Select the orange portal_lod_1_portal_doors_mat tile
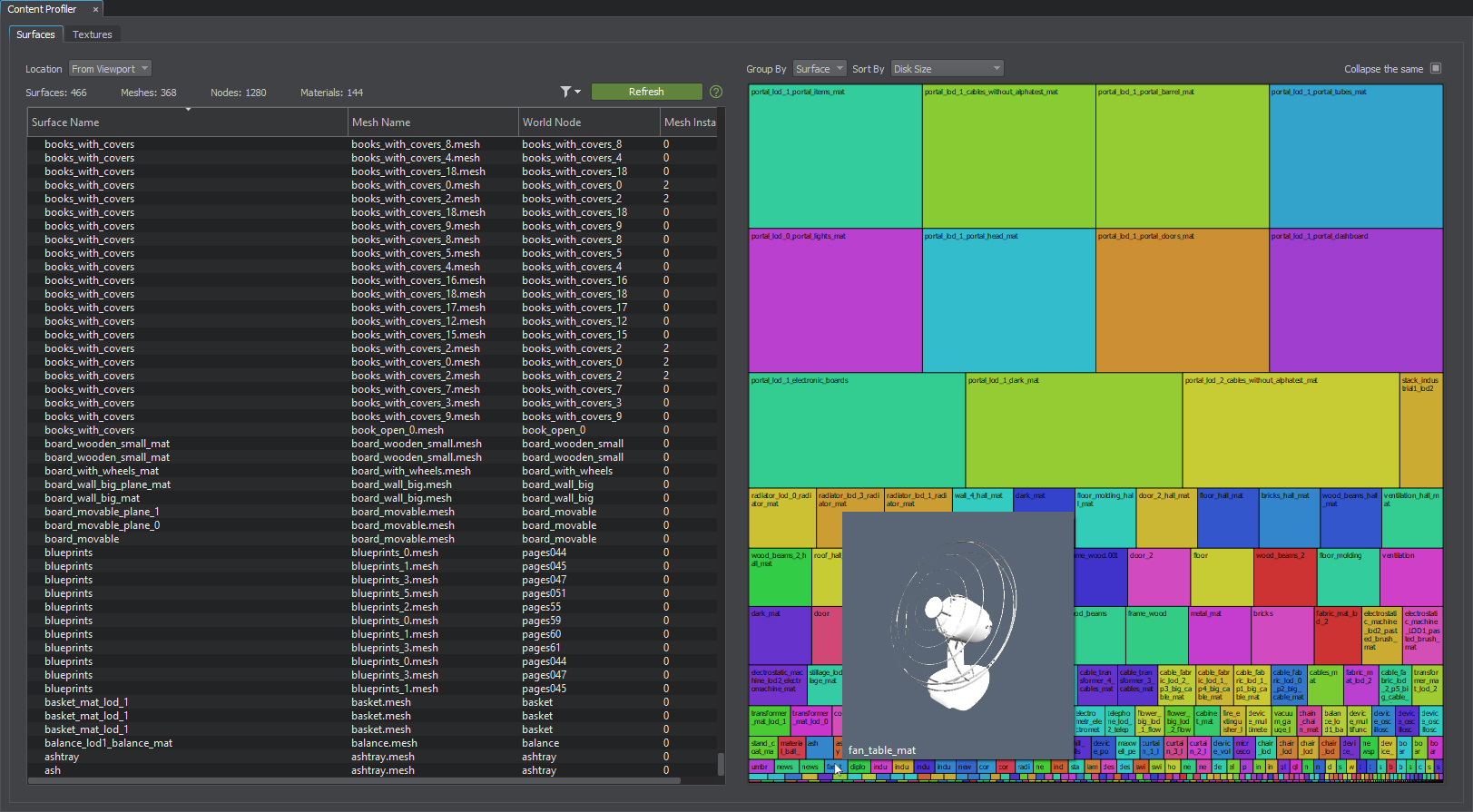Screen dimensions: 1473x812 click(x=1182, y=300)
